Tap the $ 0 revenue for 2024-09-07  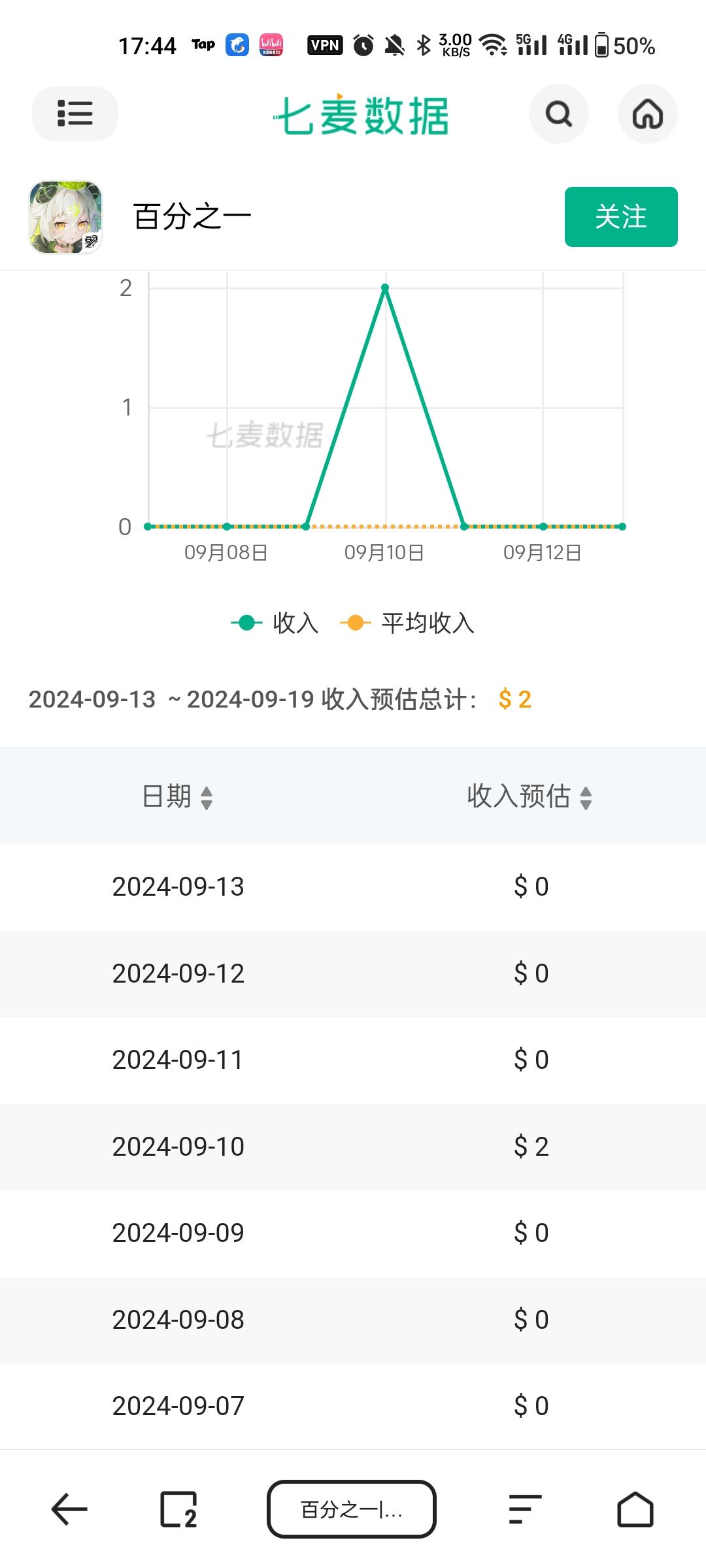pos(531,1406)
